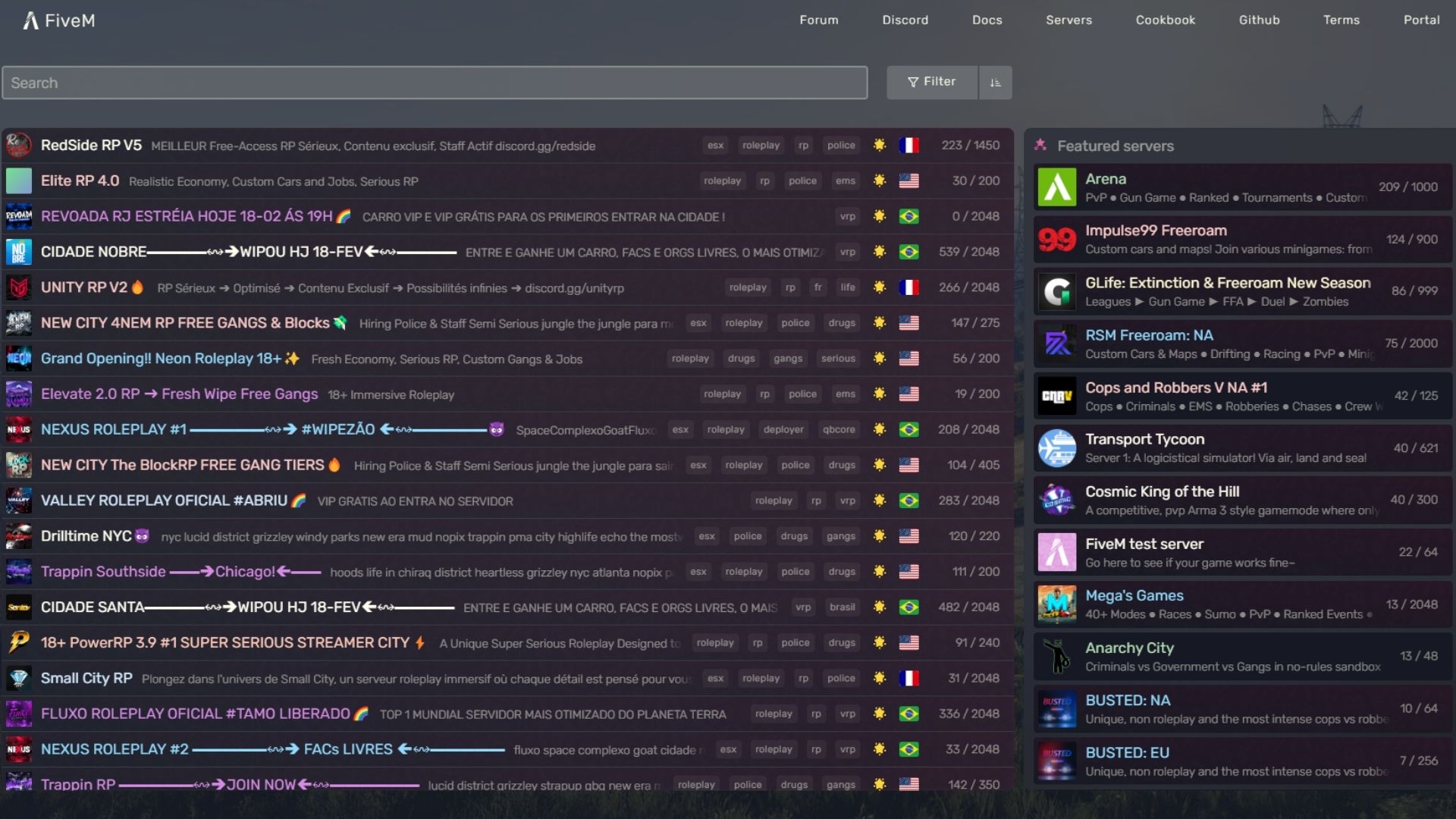Click the US flag on Trappin RP row
The height and width of the screenshot is (819, 1456).
[x=908, y=784]
